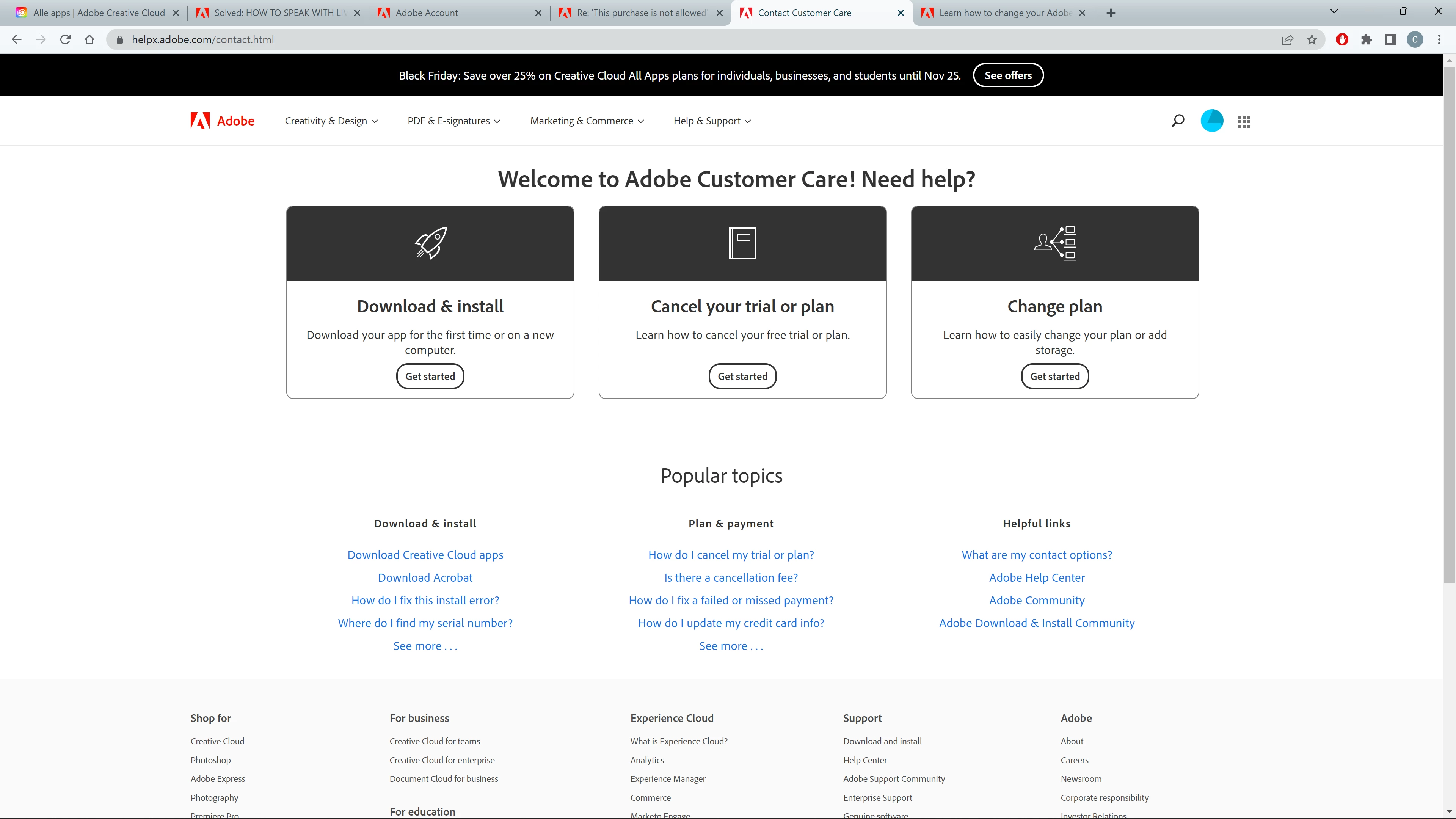Viewport: 1456px width, 819px height.
Task: Click See offers button in banner
Action: (1008, 75)
